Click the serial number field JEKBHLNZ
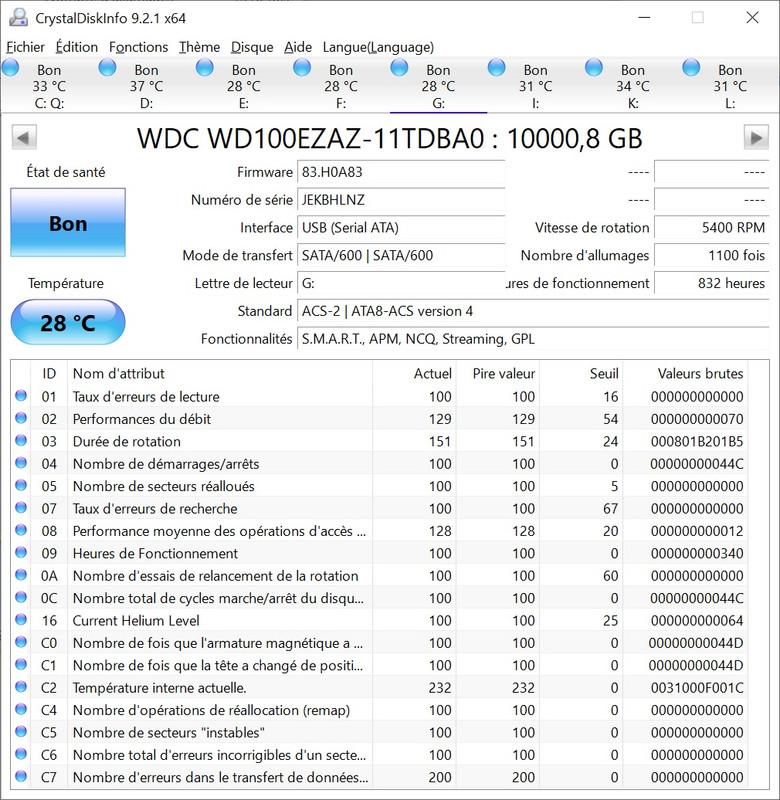The image size is (780, 800). [x=401, y=199]
